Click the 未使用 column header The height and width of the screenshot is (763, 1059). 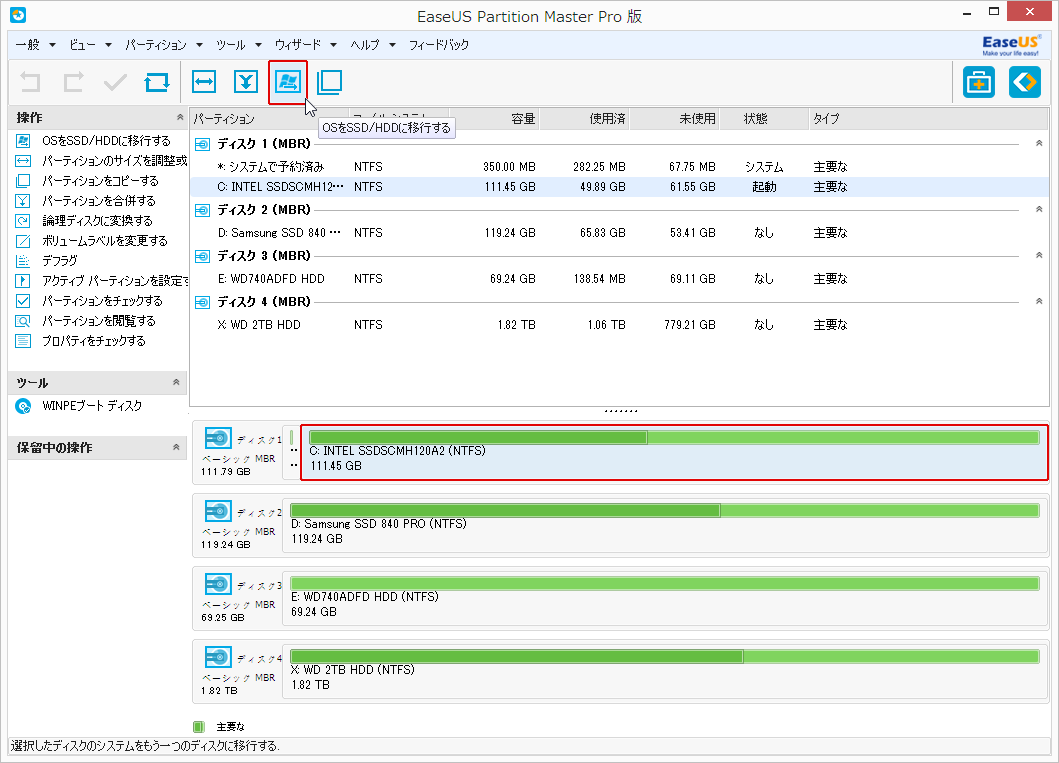[x=674, y=119]
